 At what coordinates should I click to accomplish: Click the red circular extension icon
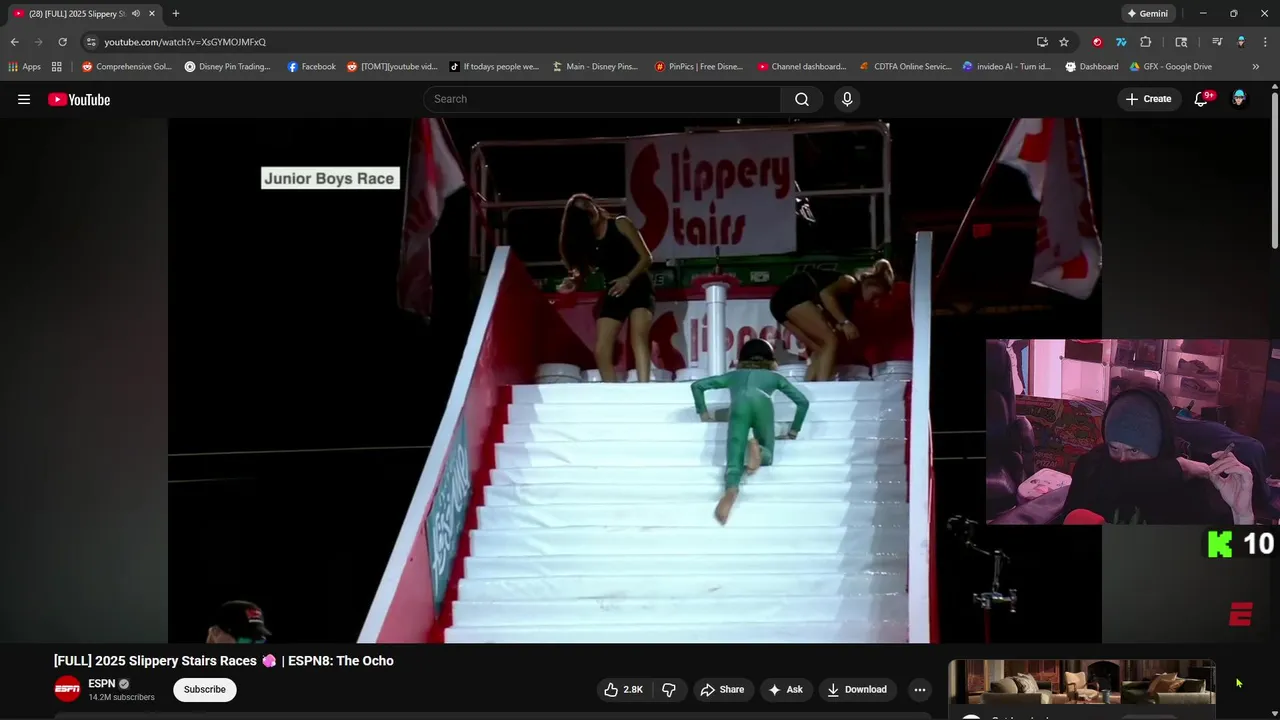tap(1097, 42)
